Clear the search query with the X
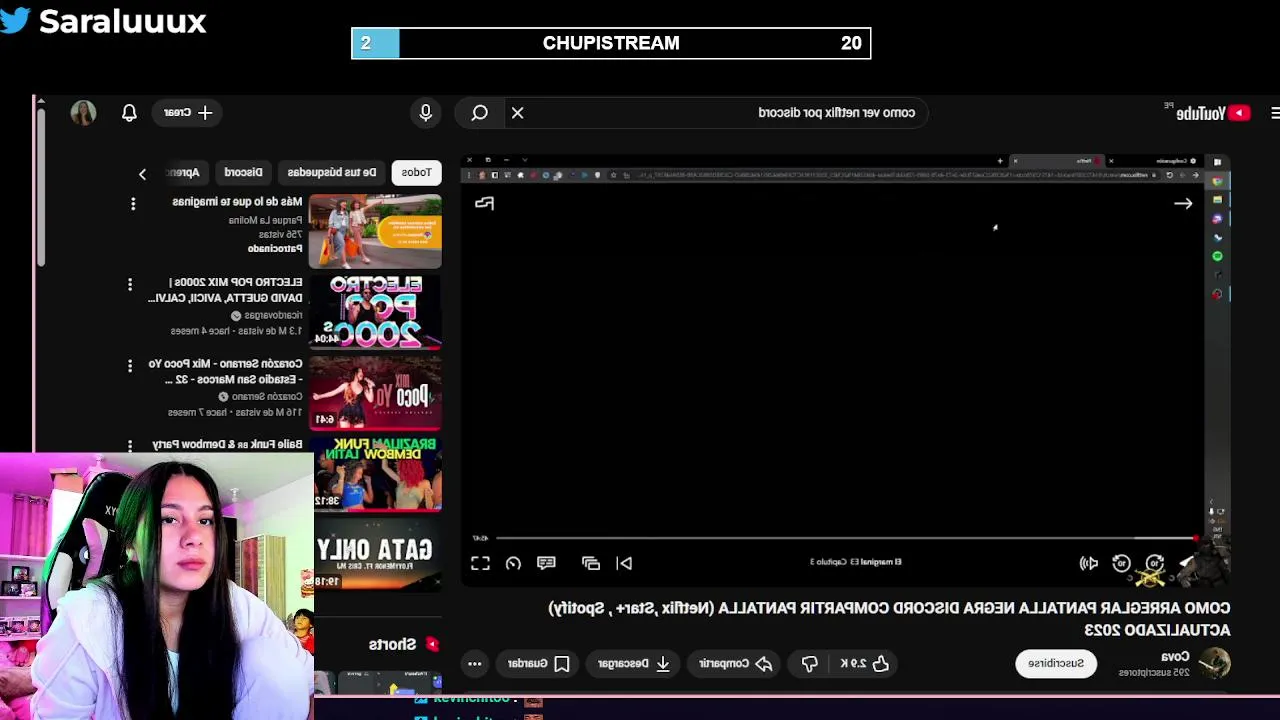Image resolution: width=1280 pixels, height=720 pixels. point(518,113)
